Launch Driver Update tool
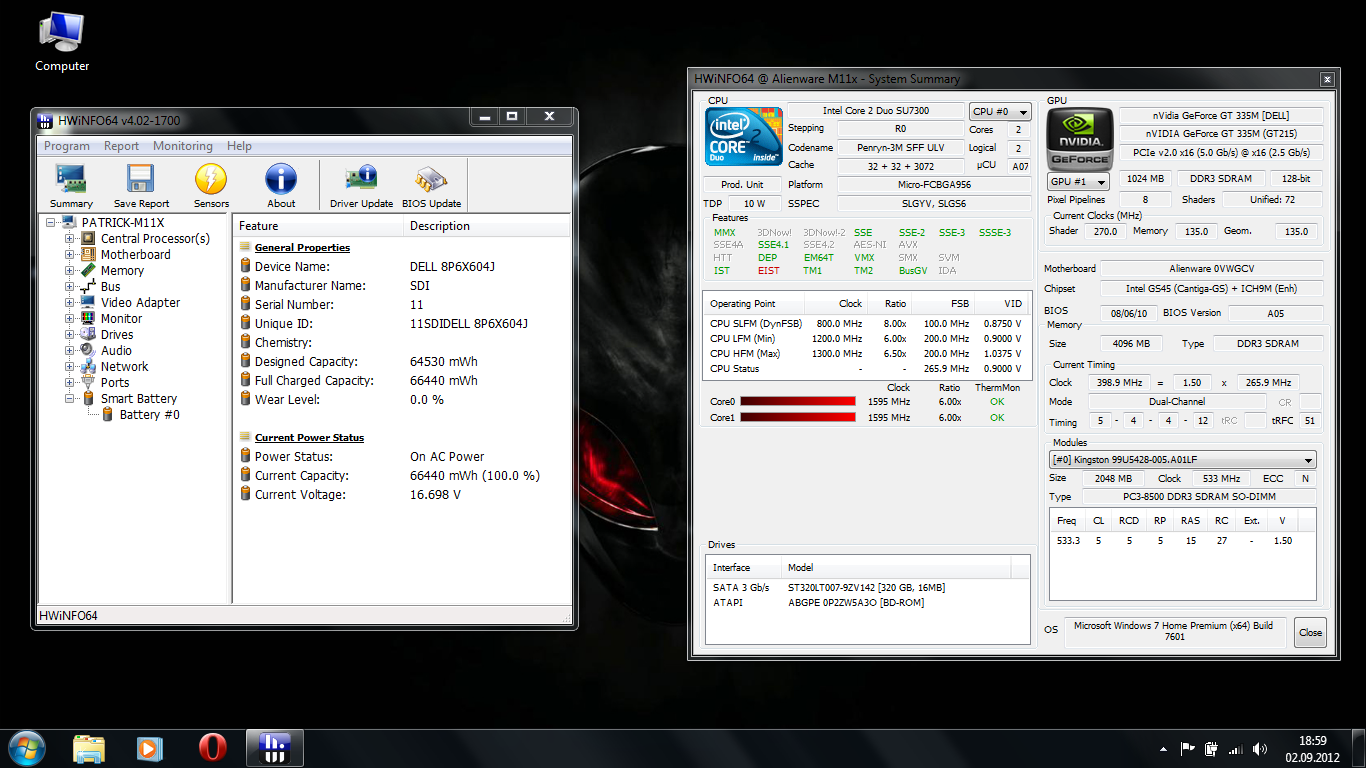This screenshot has height=768, width=1366. [x=361, y=186]
